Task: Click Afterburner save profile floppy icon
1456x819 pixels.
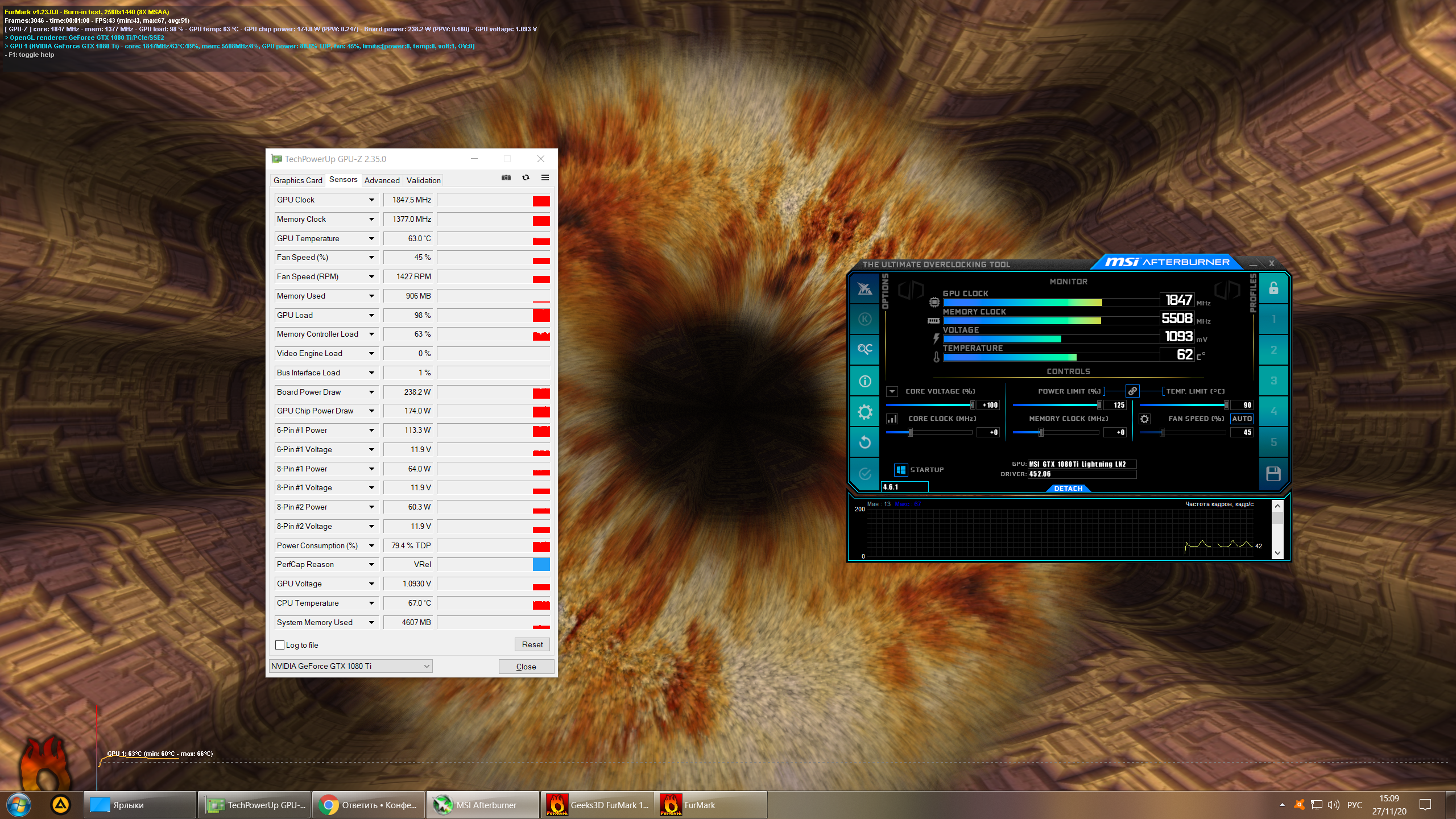Action: click(1273, 473)
